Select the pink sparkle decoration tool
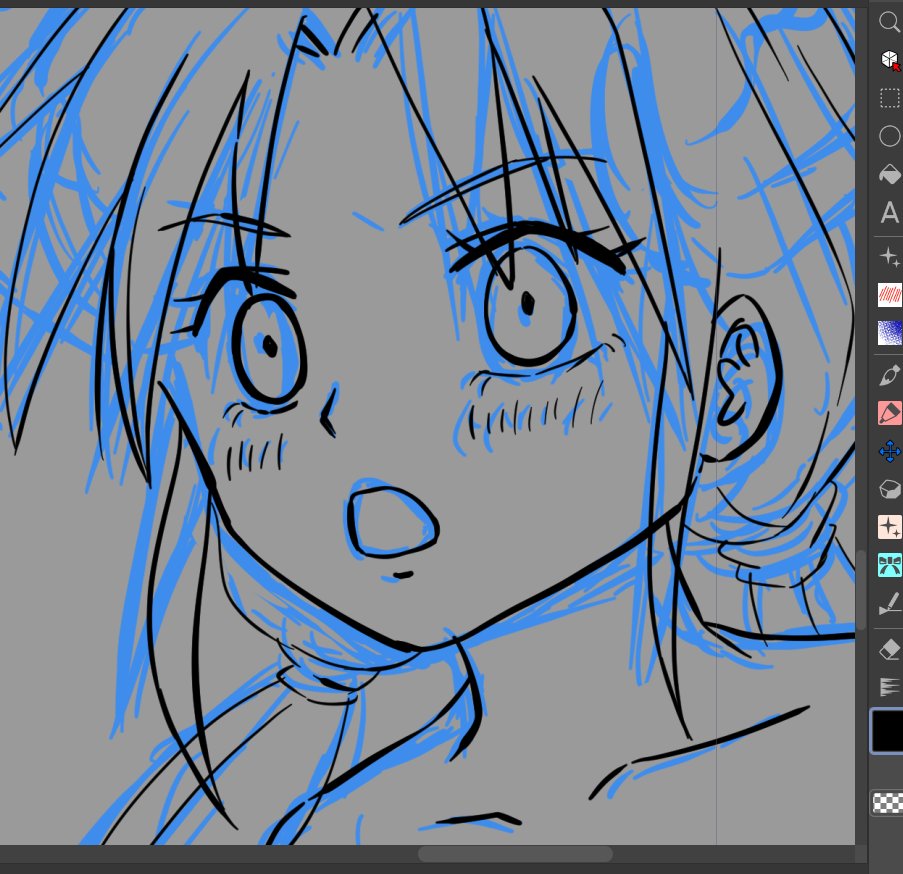Viewport: 903px width, 874px height. coord(890,527)
